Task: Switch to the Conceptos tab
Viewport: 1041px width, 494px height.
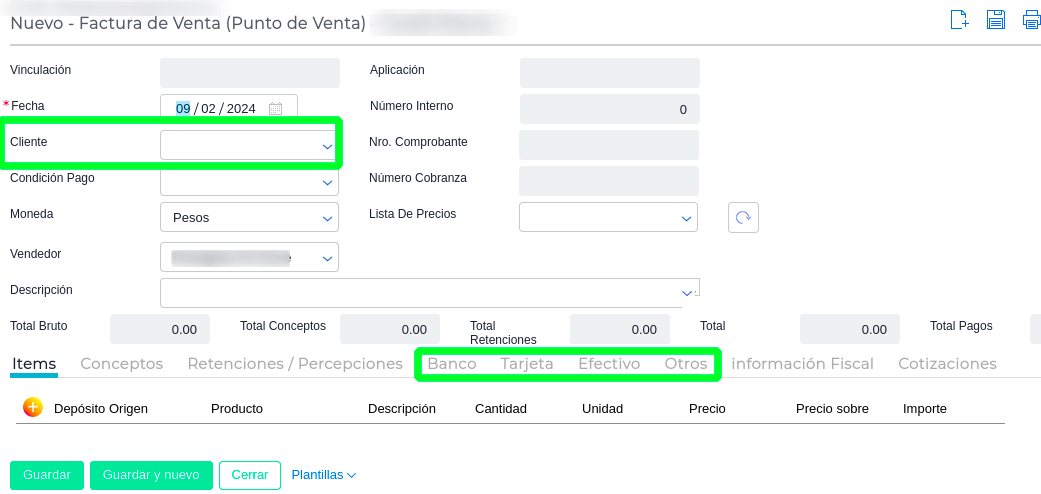Action: tap(121, 364)
